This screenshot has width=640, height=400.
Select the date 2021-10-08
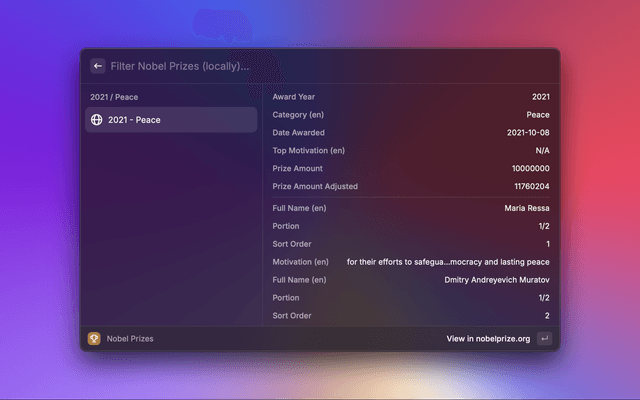click(528, 133)
